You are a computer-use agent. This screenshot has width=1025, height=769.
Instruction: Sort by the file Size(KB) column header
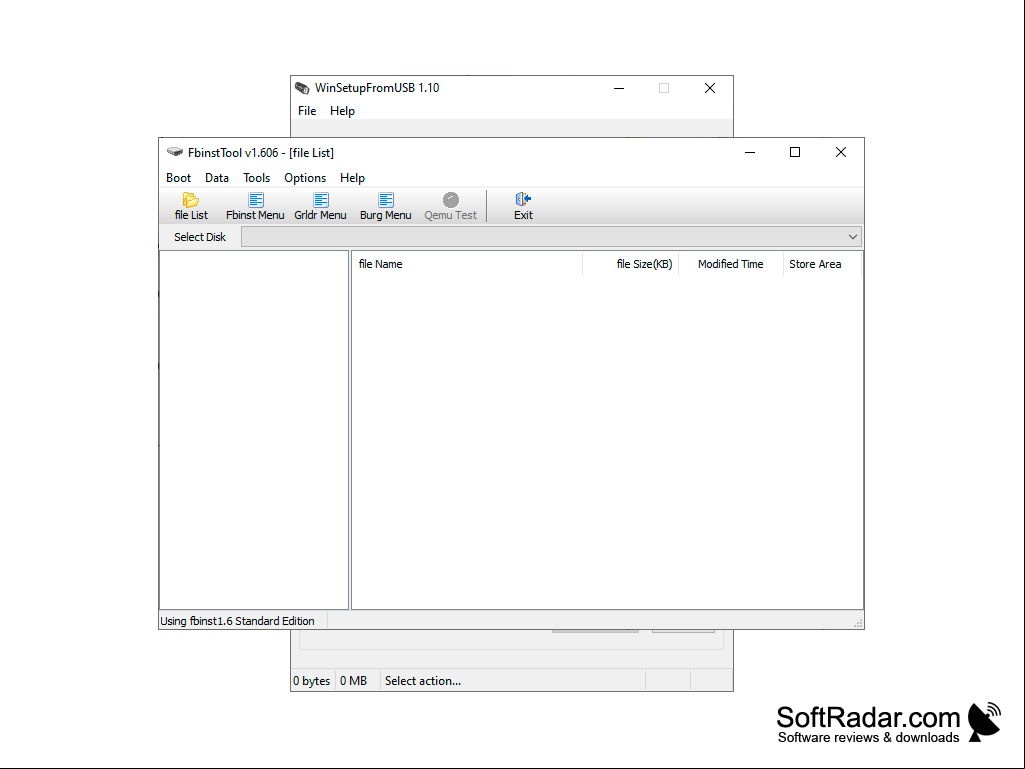click(x=630, y=264)
